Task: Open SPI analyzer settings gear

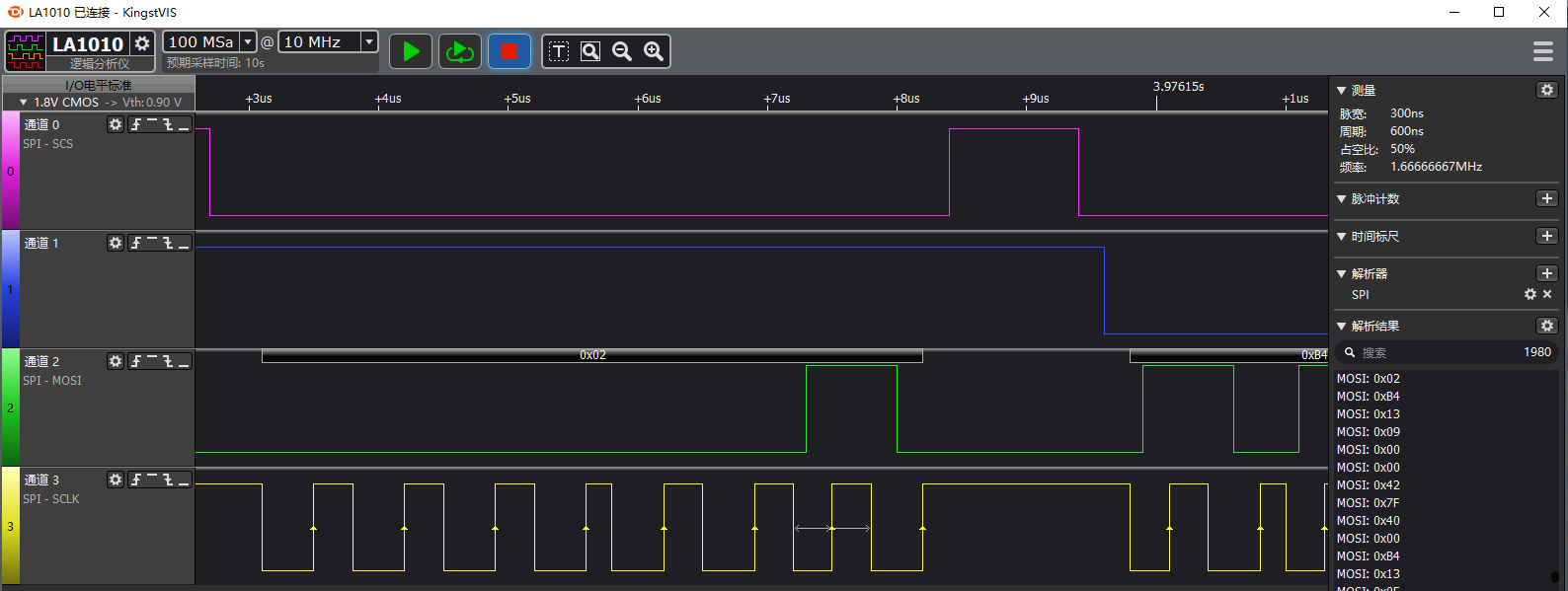Action: click(1530, 294)
